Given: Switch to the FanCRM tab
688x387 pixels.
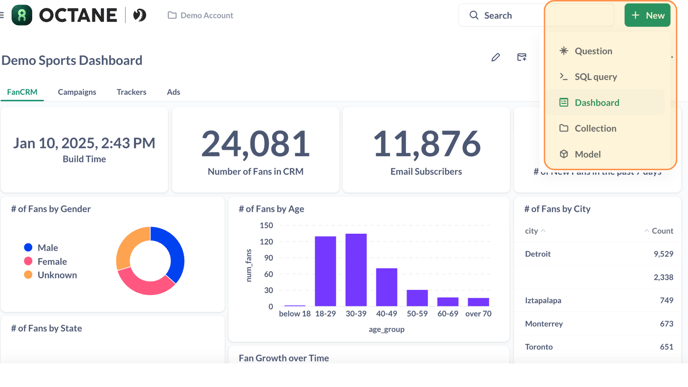Looking at the screenshot, I should coord(22,92).
